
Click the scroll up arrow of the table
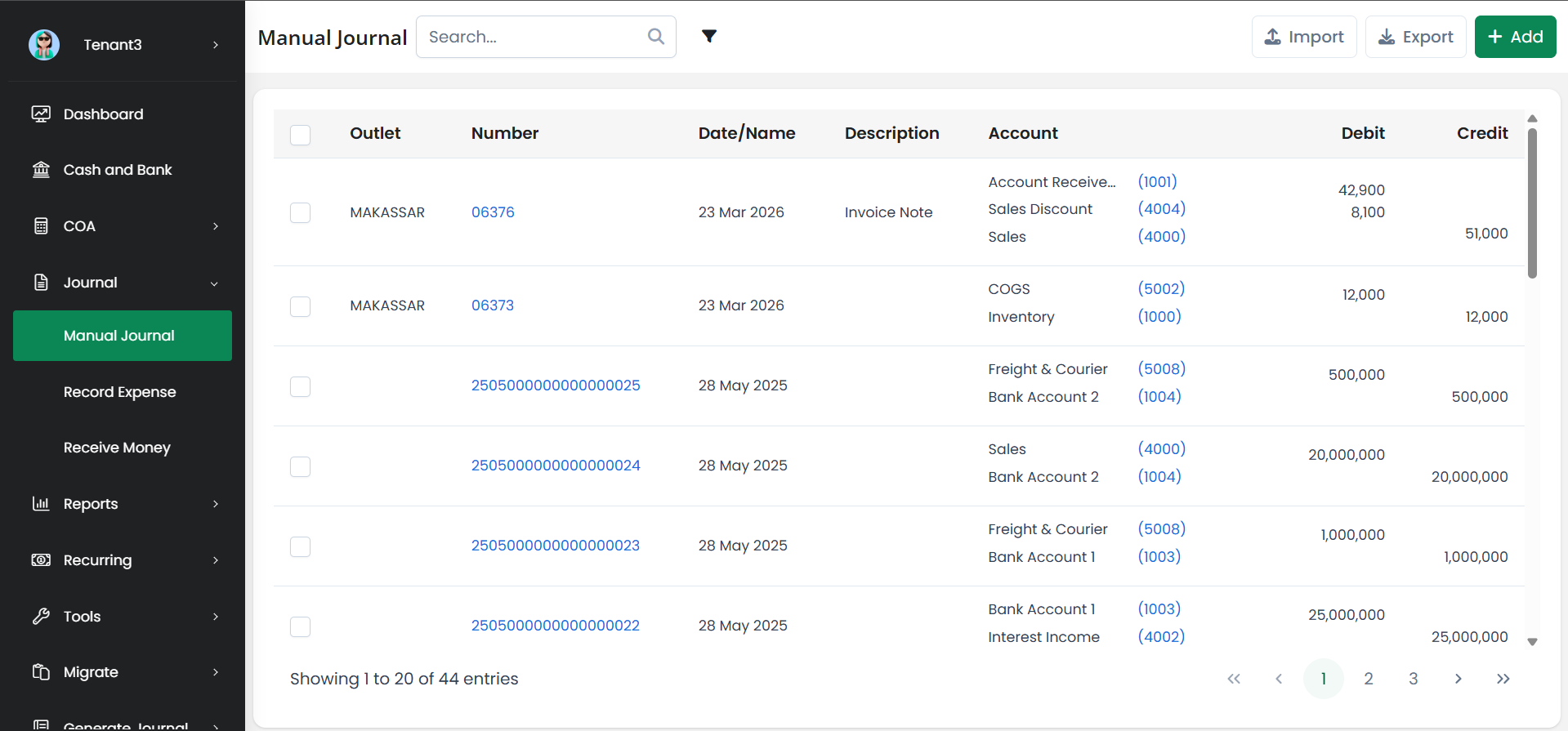click(x=1533, y=119)
